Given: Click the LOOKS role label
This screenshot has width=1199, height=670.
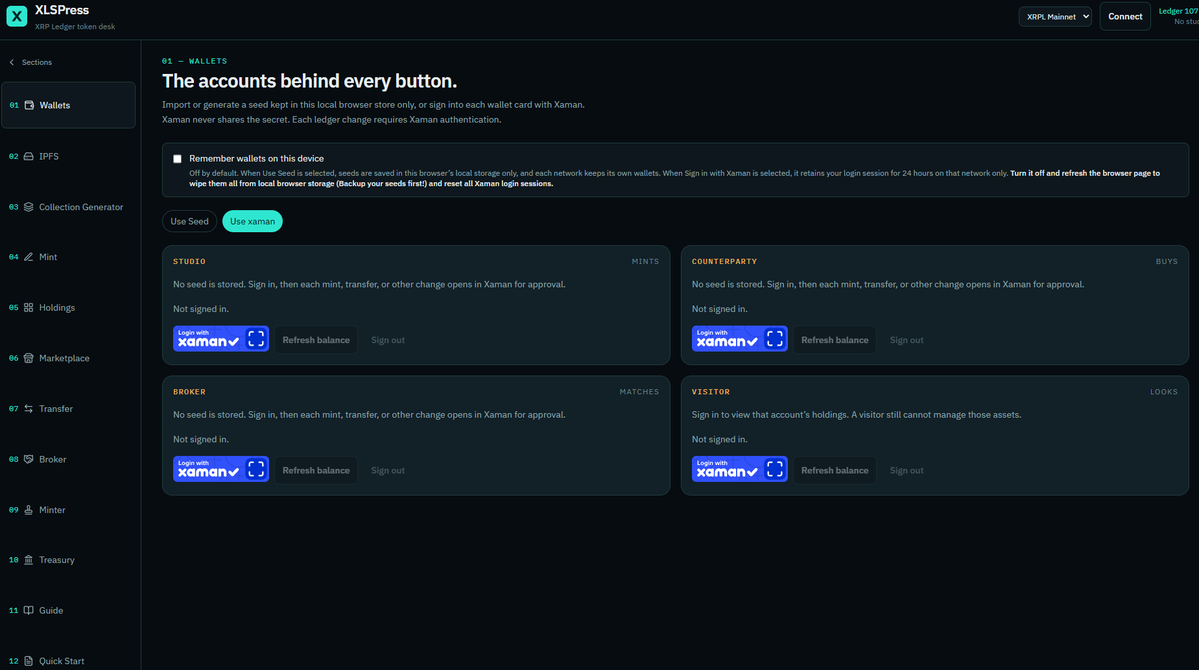Looking at the screenshot, I should click(1164, 392).
